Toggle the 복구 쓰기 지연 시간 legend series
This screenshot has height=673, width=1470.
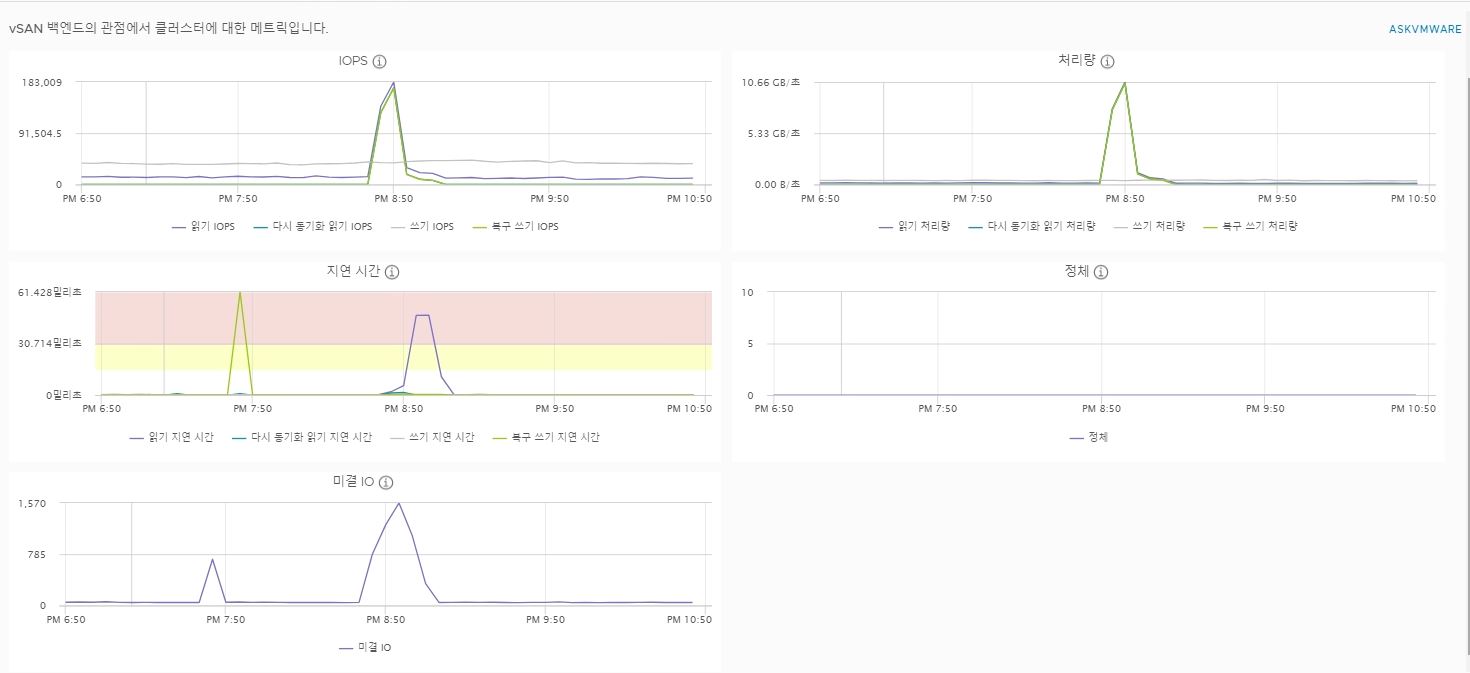coord(547,437)
